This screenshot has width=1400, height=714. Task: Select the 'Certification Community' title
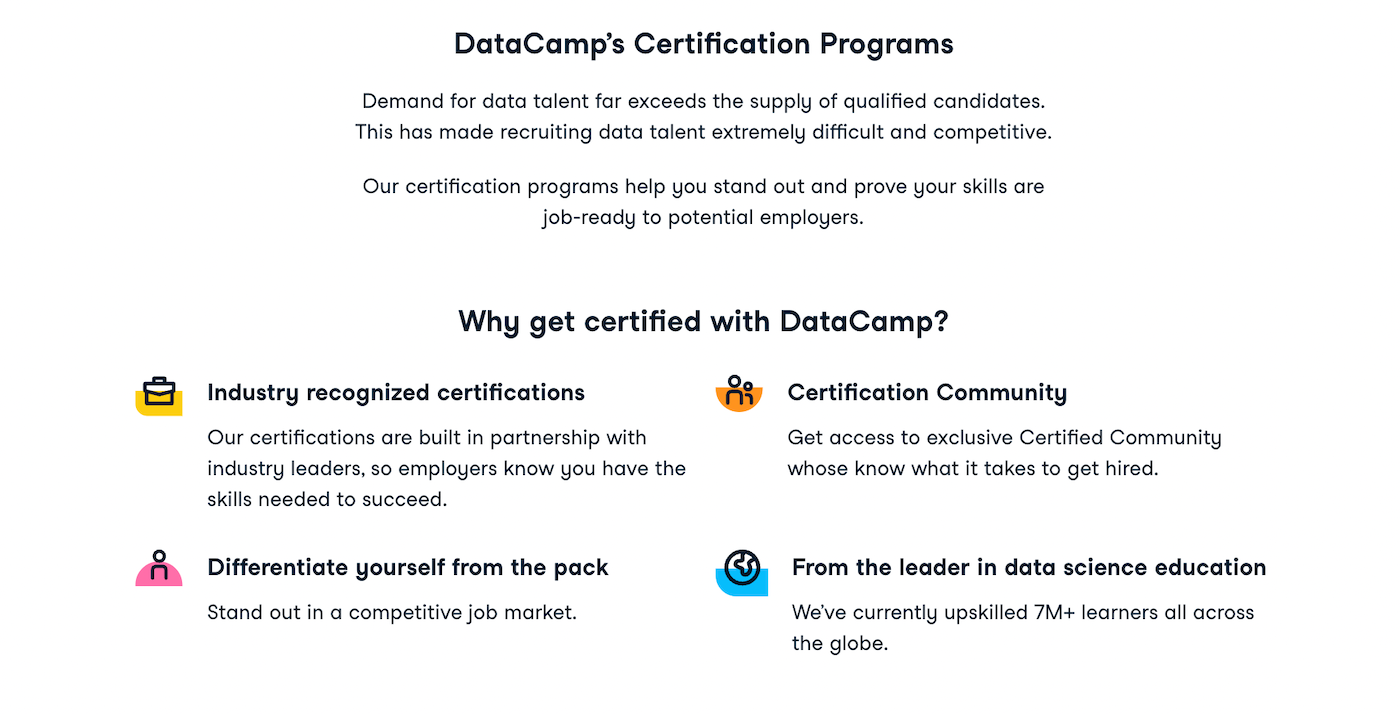pyautogui.click(x=927, y=393)
